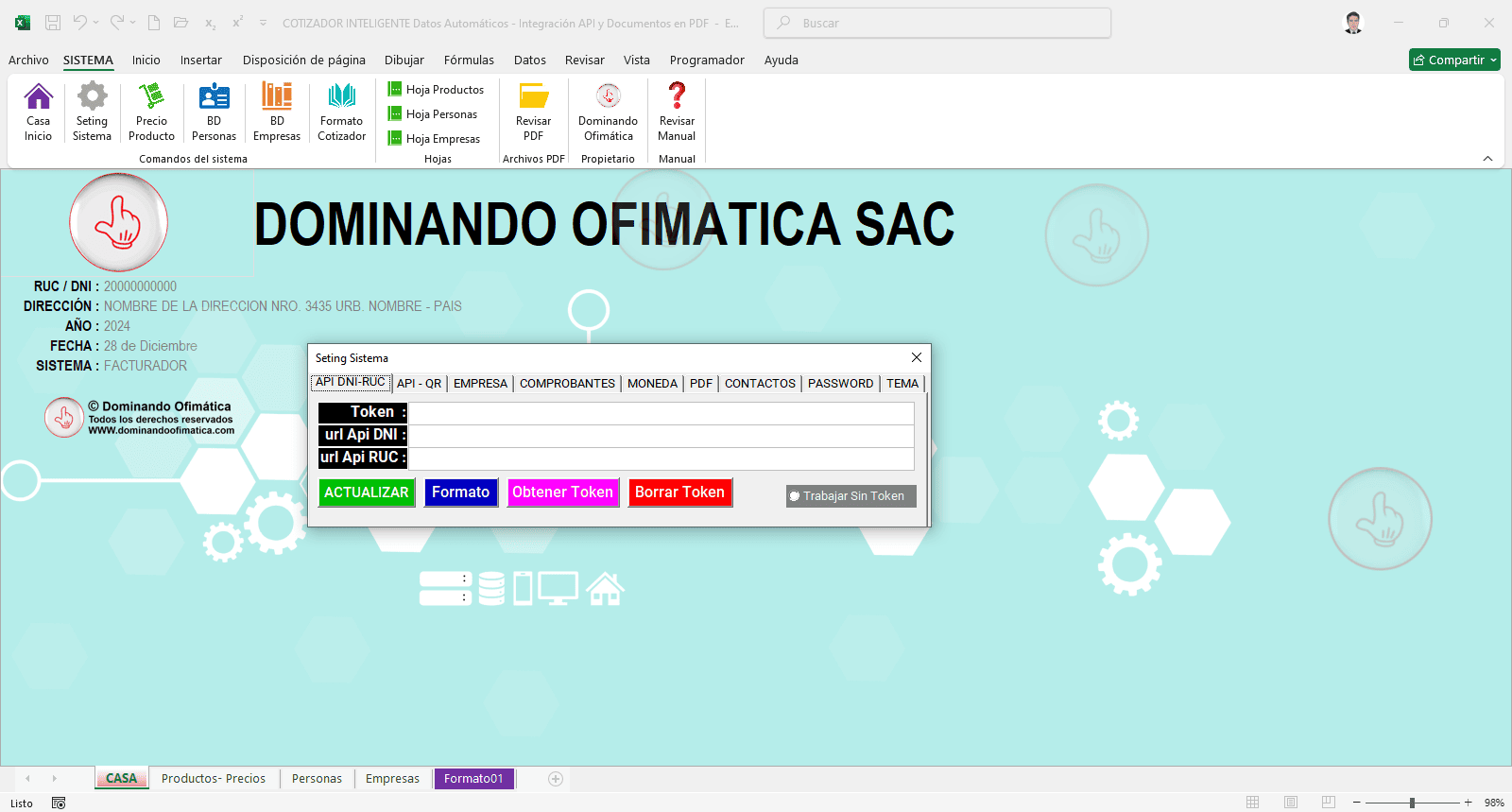1512x812 pixels.
Task: Click macro recording icon in status bar
Action: (59, 803)
